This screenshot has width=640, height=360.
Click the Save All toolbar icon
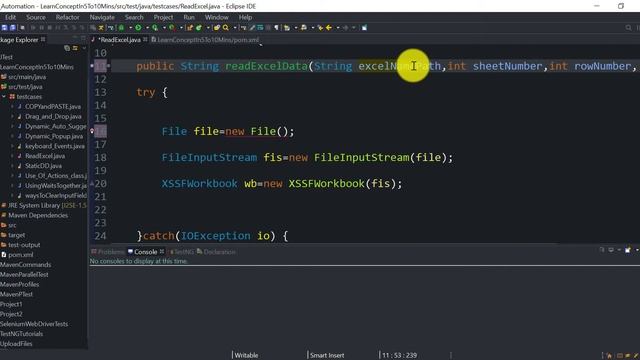(13, 28)
